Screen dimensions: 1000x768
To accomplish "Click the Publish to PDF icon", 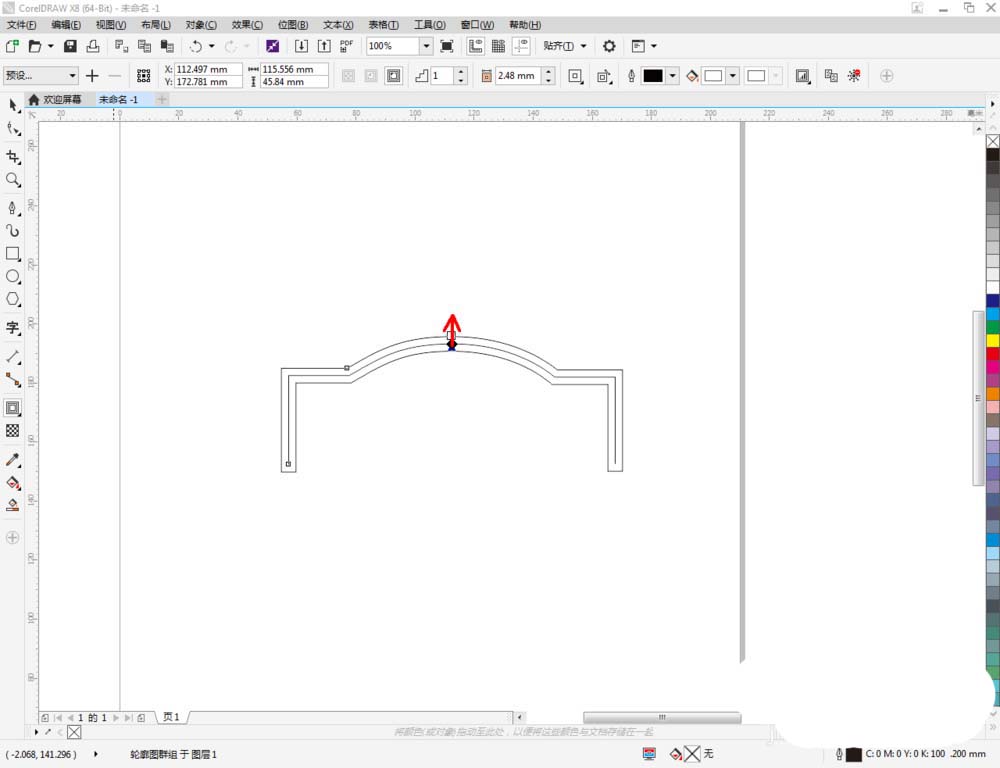I will click(347, 46).
